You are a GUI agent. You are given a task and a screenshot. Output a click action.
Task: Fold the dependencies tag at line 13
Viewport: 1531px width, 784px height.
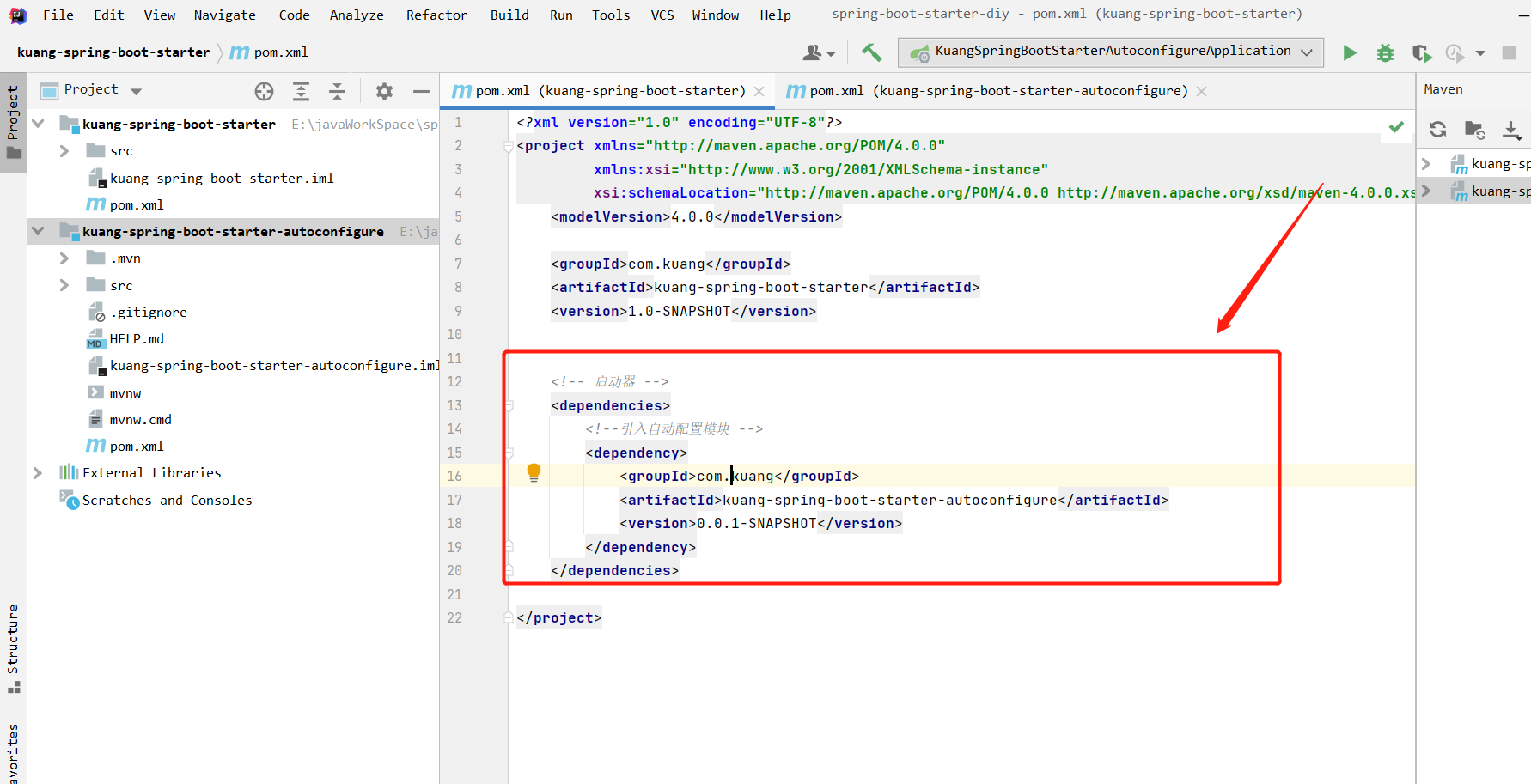pyautogui.click(x=509, y=406)
